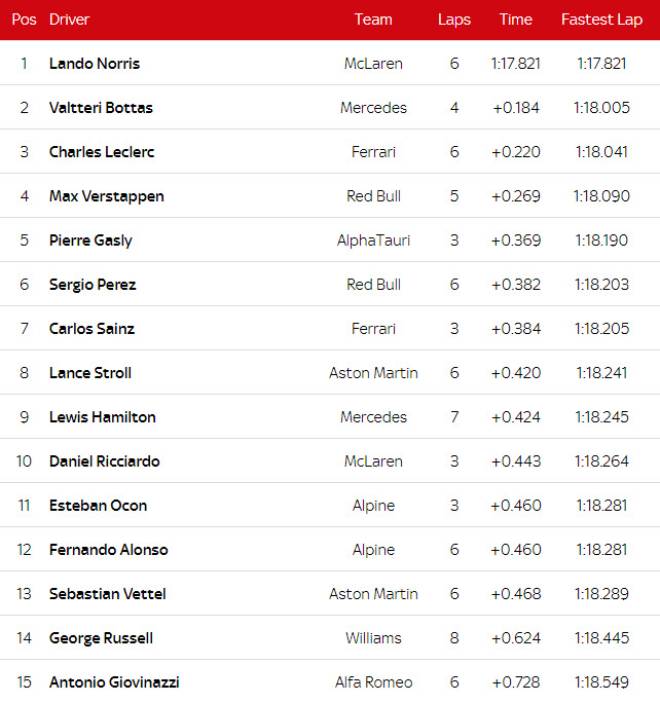Screen dimensions: 660x703
Task: Click the Driver column header
Action: (x=68, y=19)
